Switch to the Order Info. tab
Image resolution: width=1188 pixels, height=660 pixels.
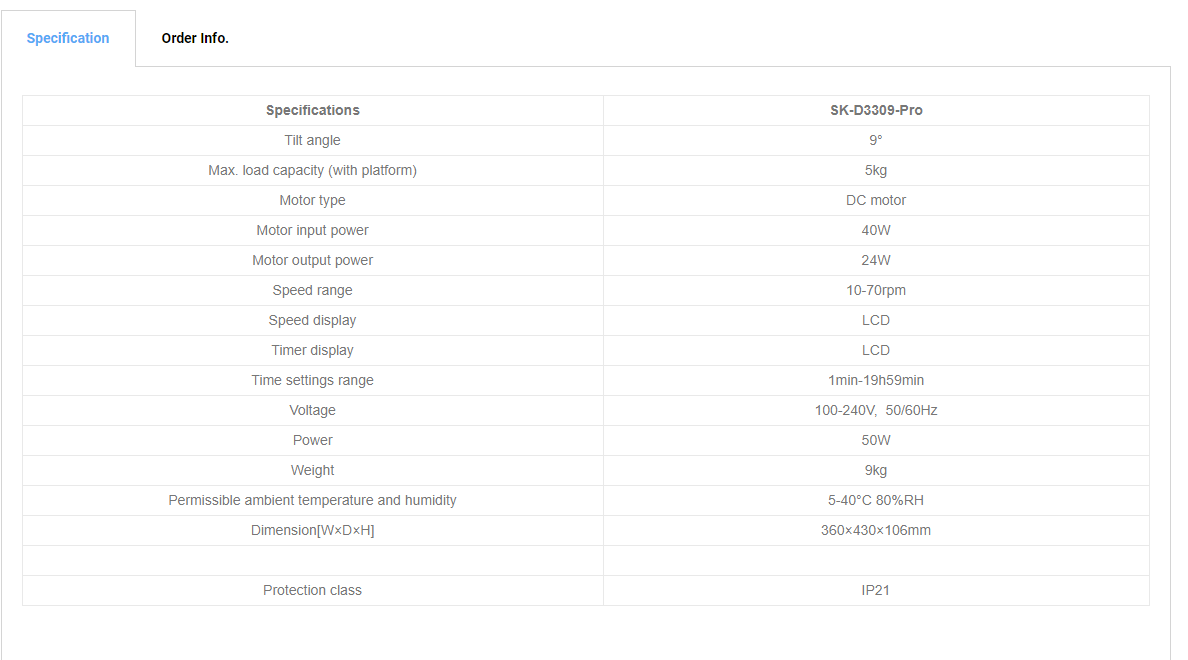click(195, 38)
